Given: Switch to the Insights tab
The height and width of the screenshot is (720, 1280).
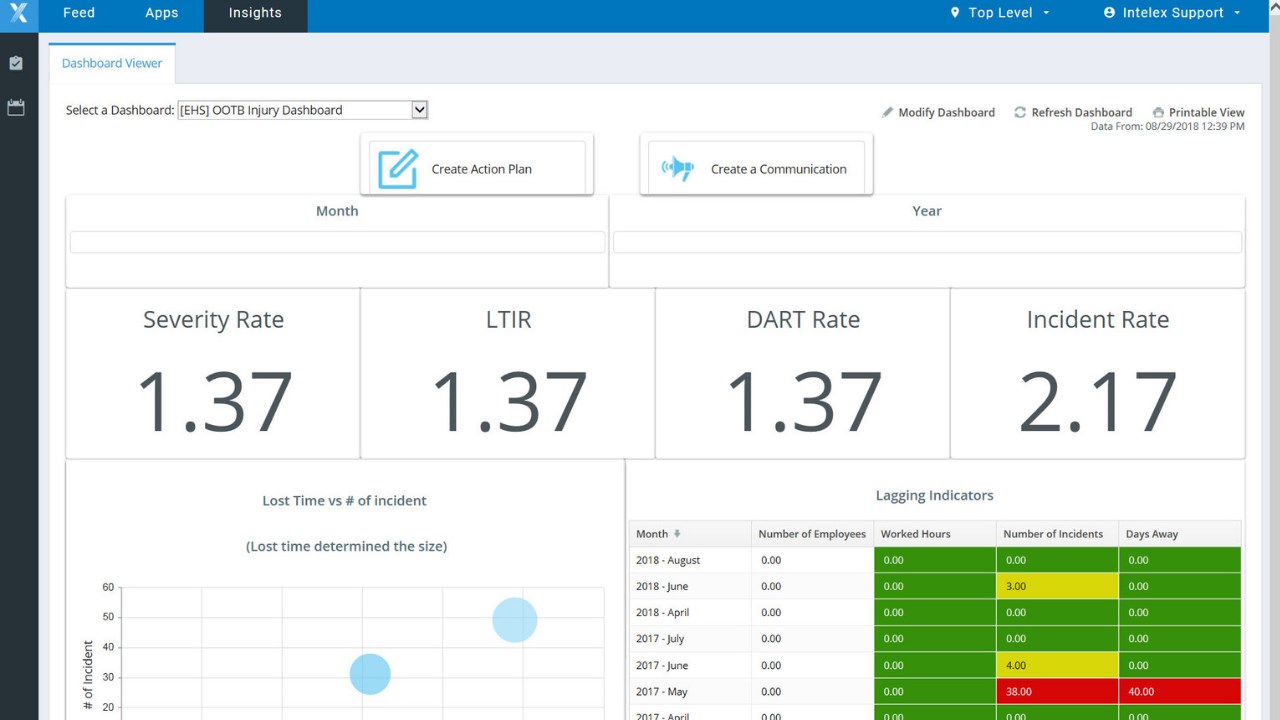Looking at the screenshot, I should [254, 12].
